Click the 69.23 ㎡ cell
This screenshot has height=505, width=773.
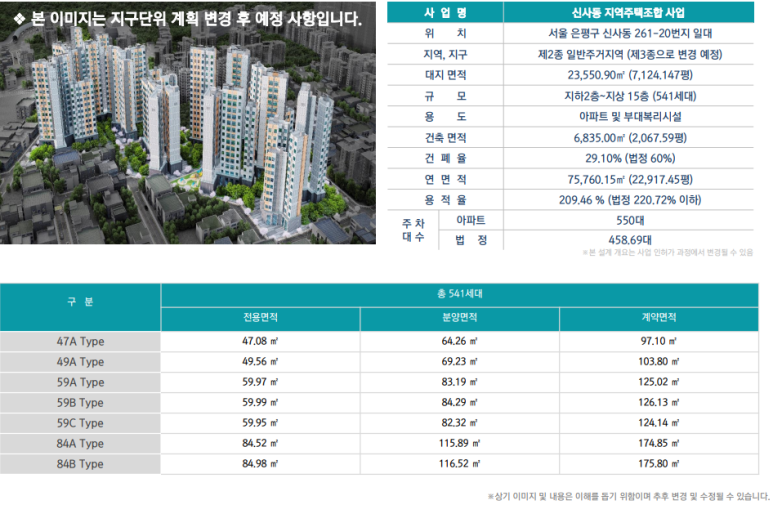459,361
